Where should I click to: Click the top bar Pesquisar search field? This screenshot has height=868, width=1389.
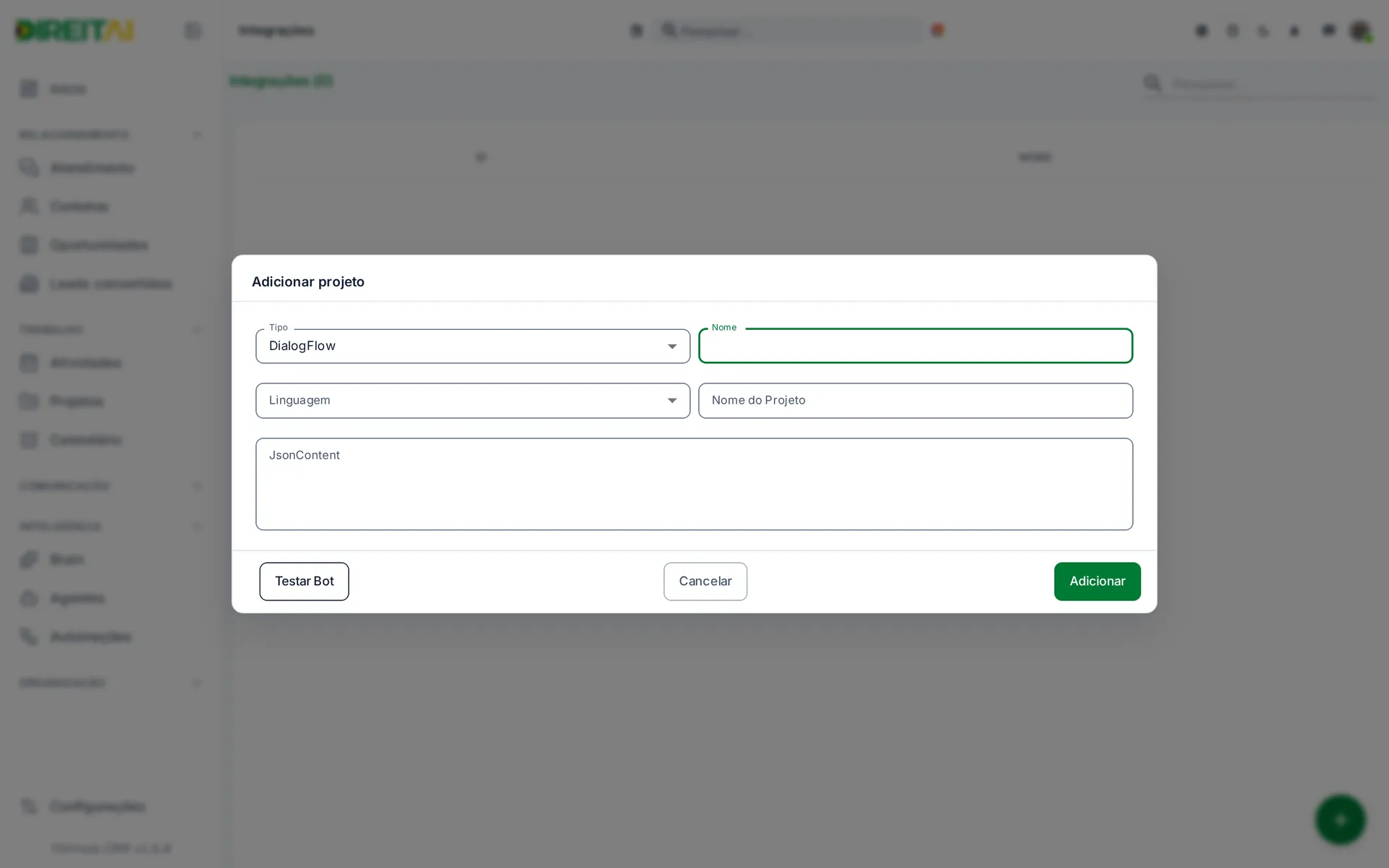(789, 31)
